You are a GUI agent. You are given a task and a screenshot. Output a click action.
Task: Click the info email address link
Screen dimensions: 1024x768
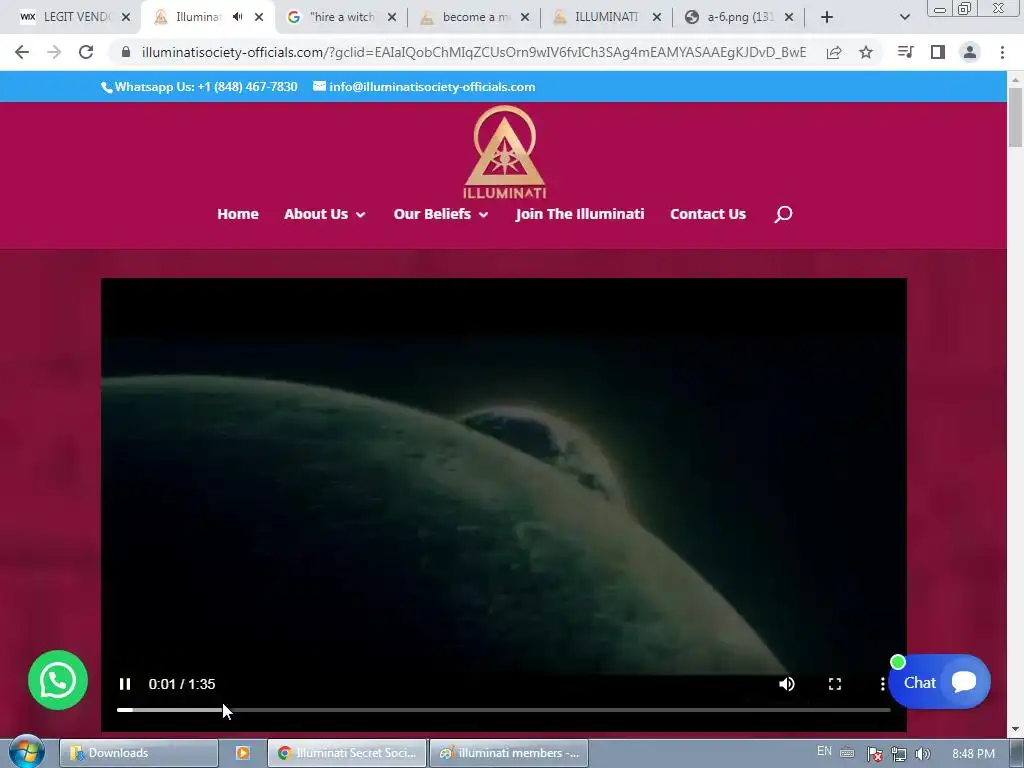424,87
